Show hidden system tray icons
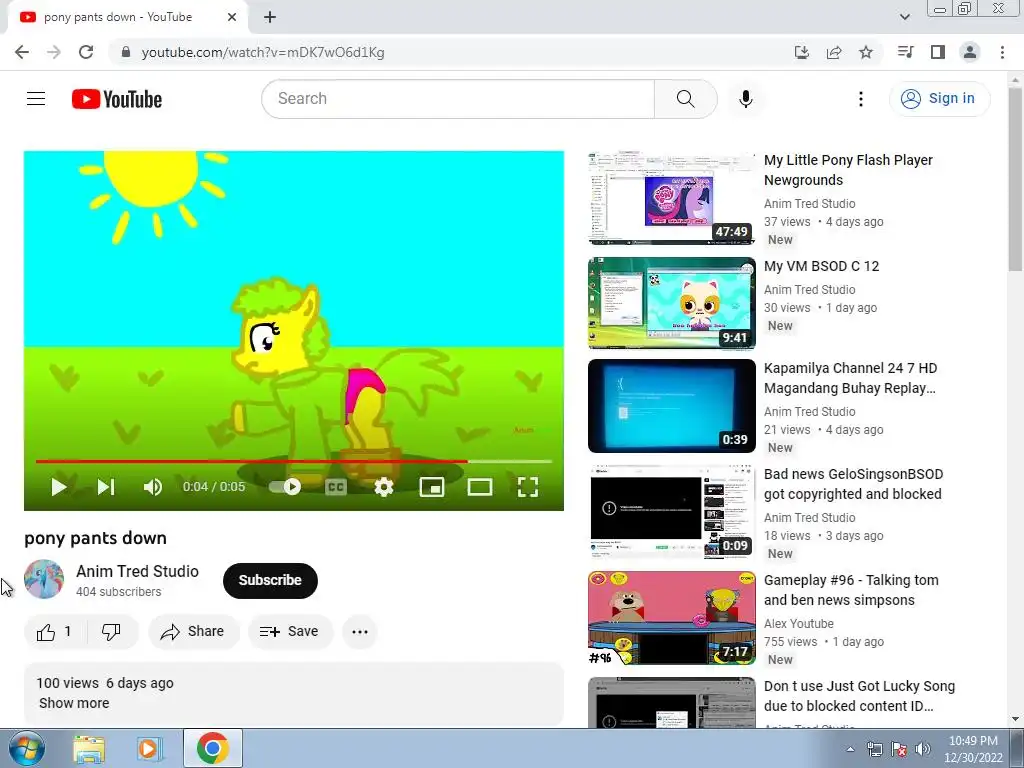The height and width of the screenshot is (768, 1024). coord(850,749)
